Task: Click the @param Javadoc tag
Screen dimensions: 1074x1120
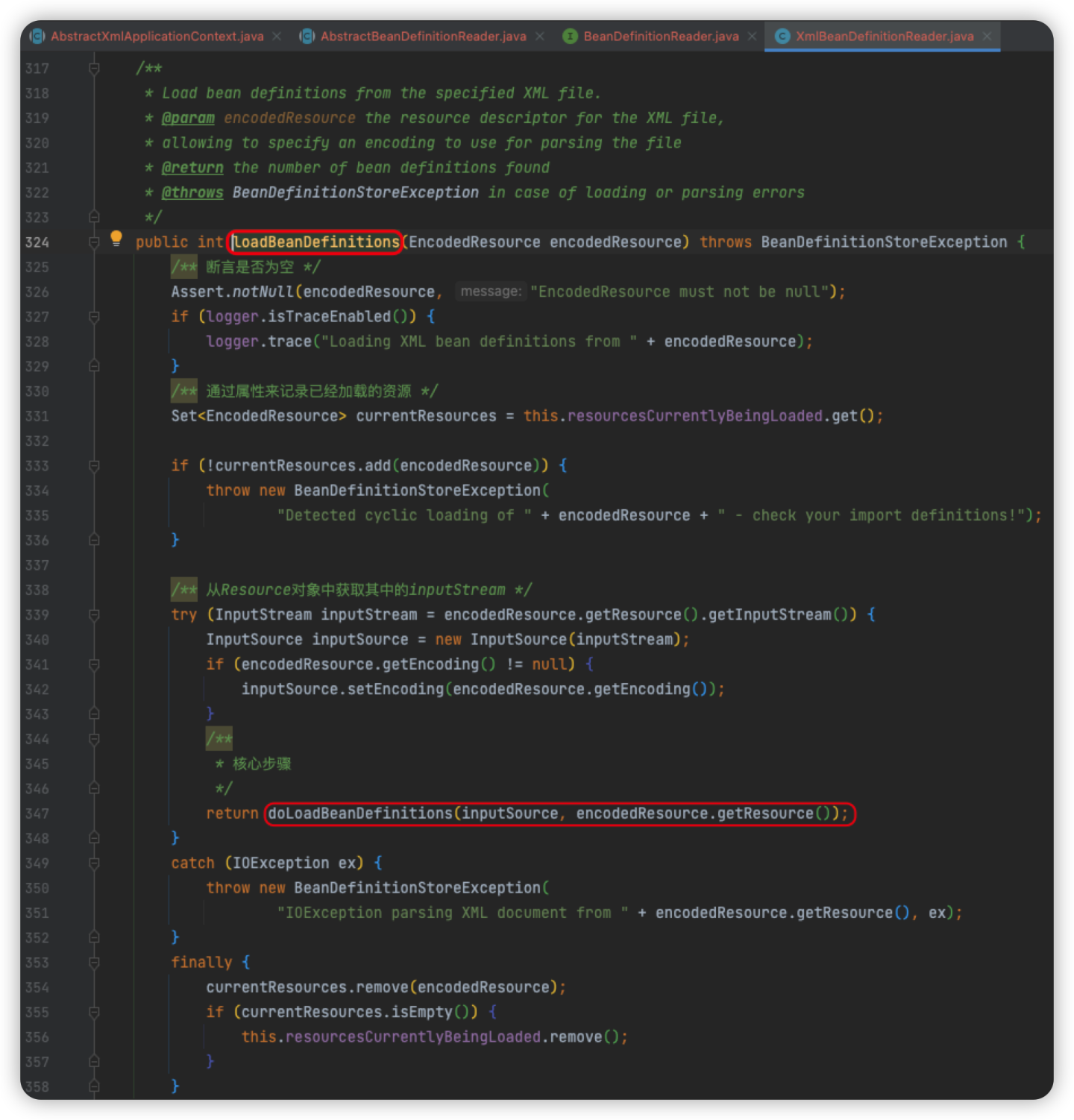Action: [188, 118]
